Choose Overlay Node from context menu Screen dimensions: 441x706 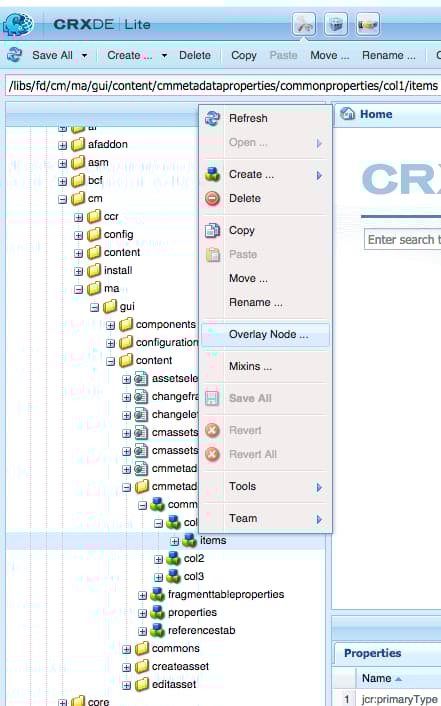click(x=265, y=334)
